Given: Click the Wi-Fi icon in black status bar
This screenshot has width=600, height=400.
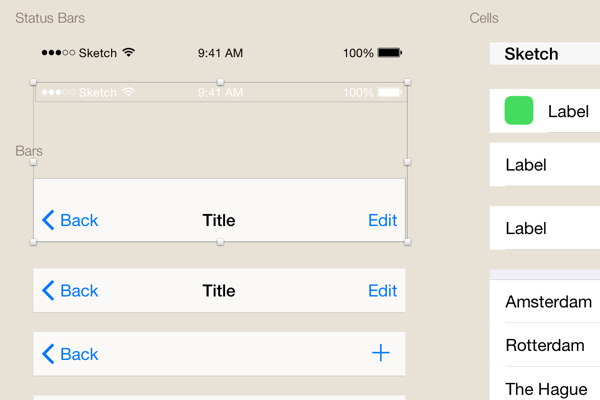Looking at the screenshot, I should tap(129, 52).
